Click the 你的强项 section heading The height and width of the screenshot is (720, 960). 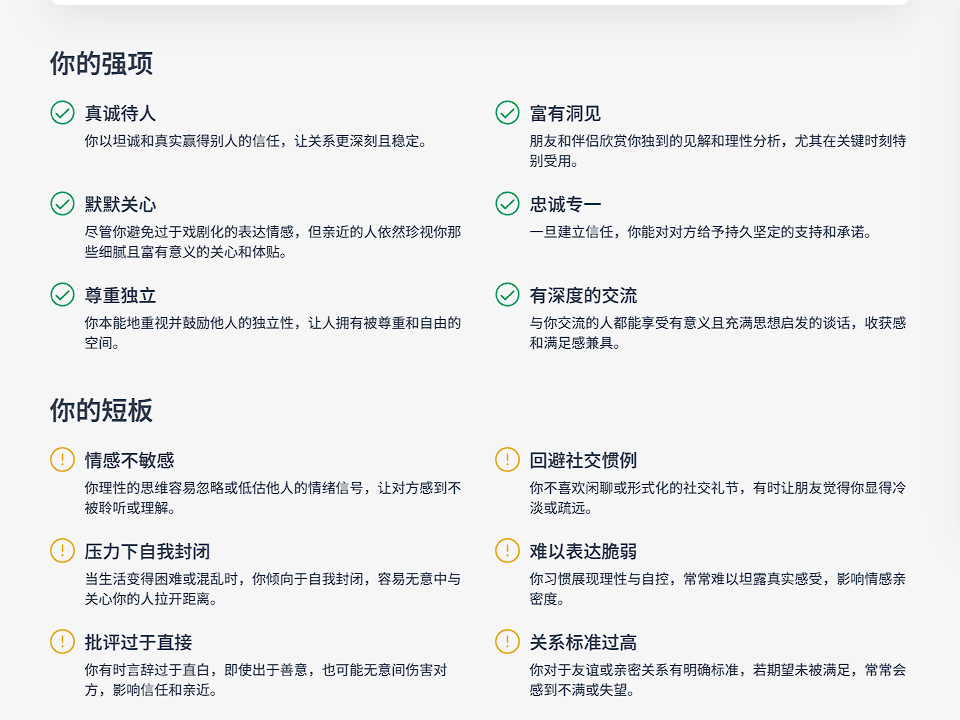tap(101, 64)
